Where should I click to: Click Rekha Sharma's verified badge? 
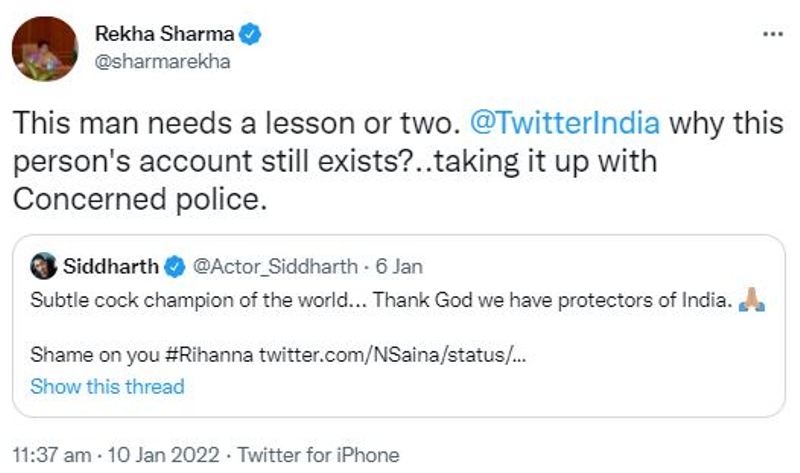[x=250, y=34]
